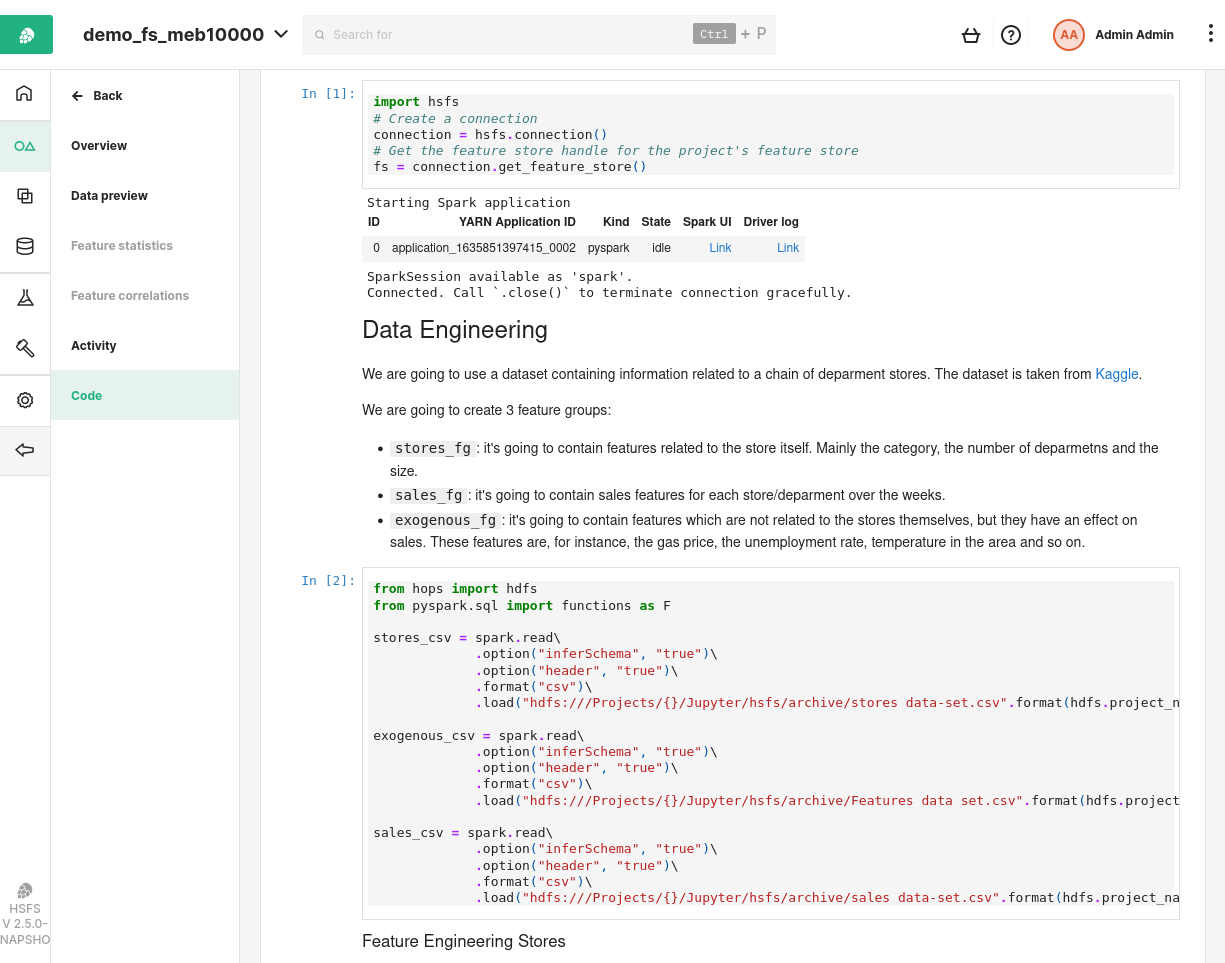Click the database storage icon in sidebar
The height and width of the screenshot is (963, 1225).
coord(25,246)
